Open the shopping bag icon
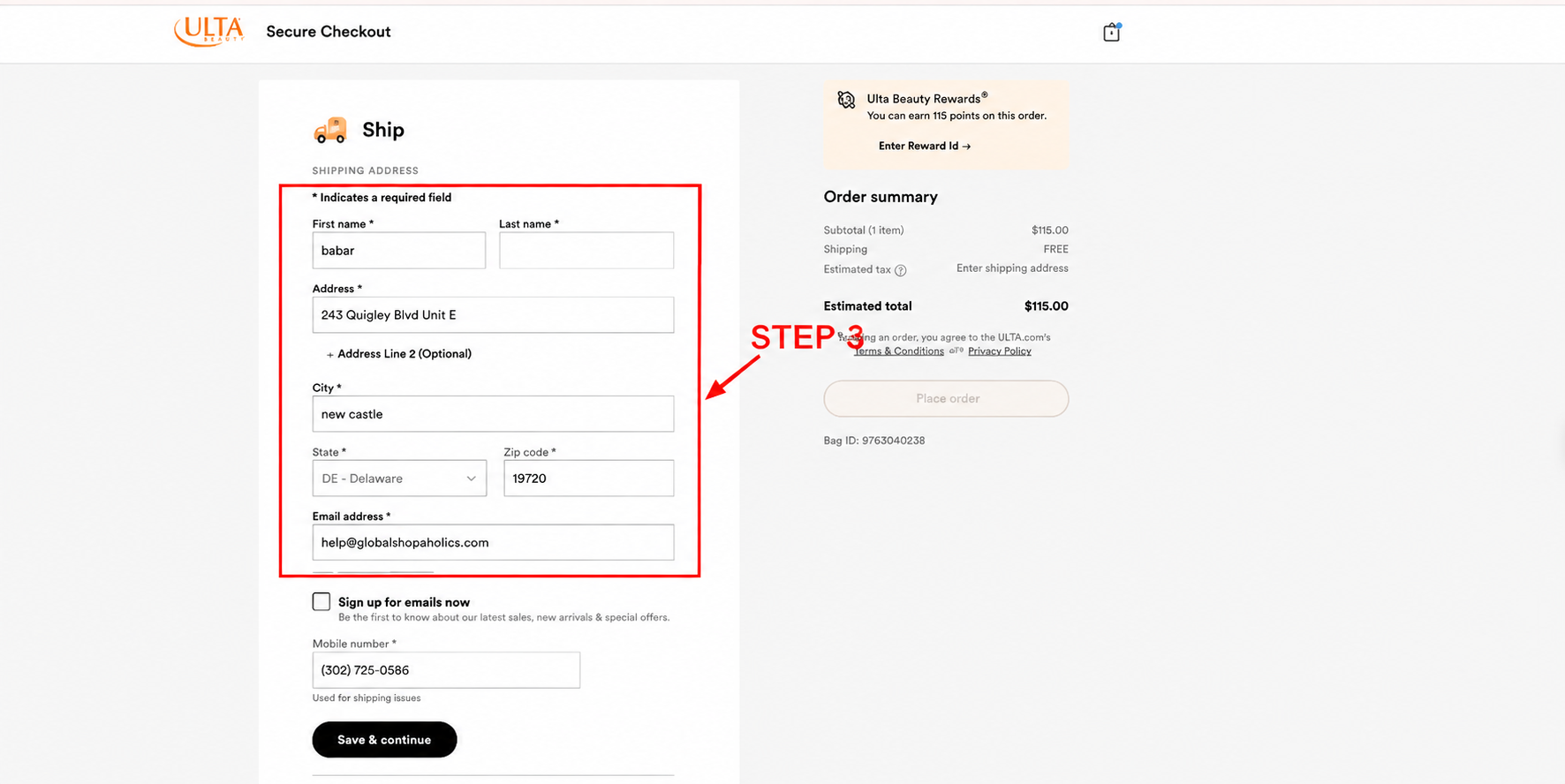The width and height of the screenshot is (1565, 784). point(1111,33)
